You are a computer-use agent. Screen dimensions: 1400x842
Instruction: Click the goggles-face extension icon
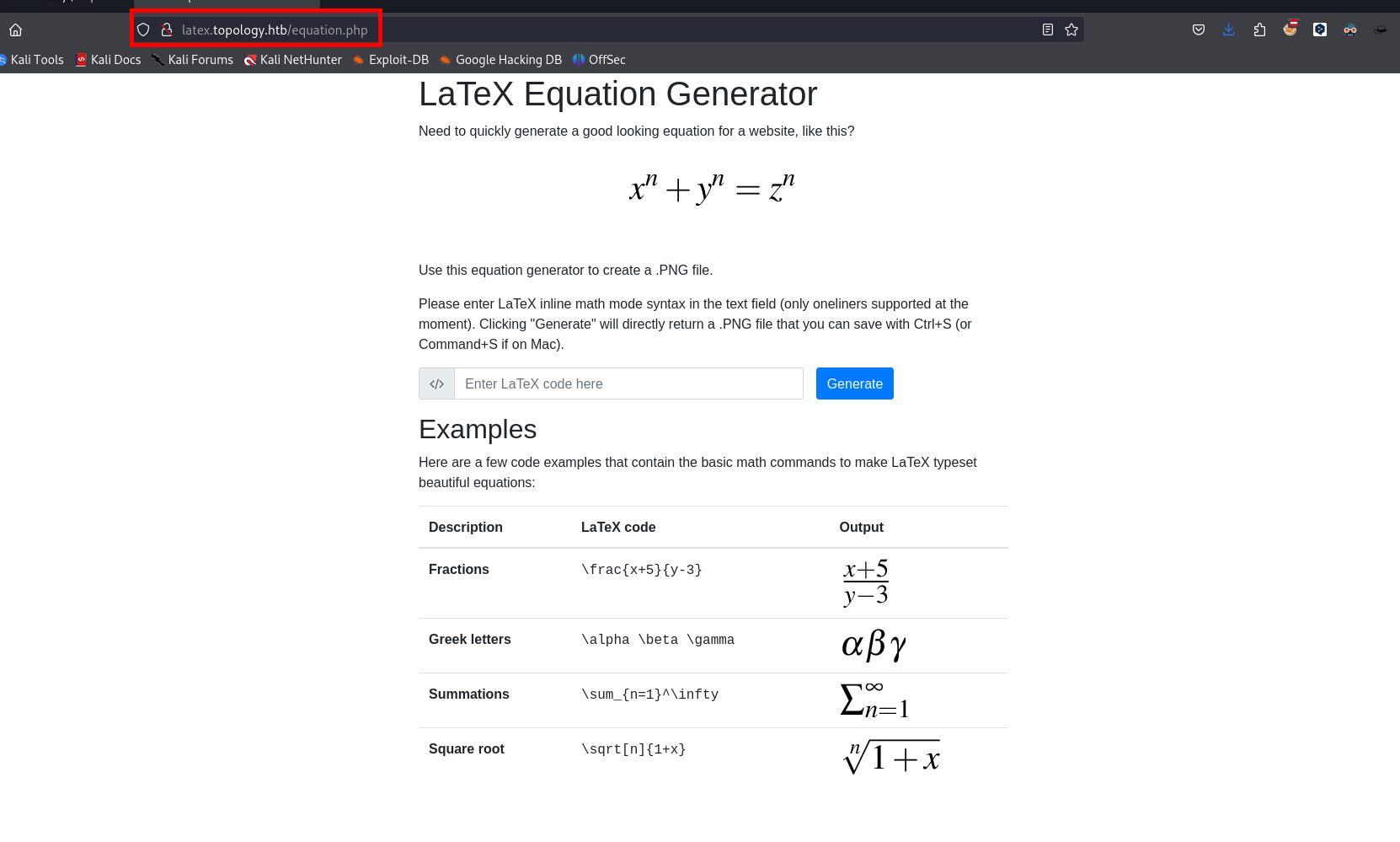(1349, 30)
